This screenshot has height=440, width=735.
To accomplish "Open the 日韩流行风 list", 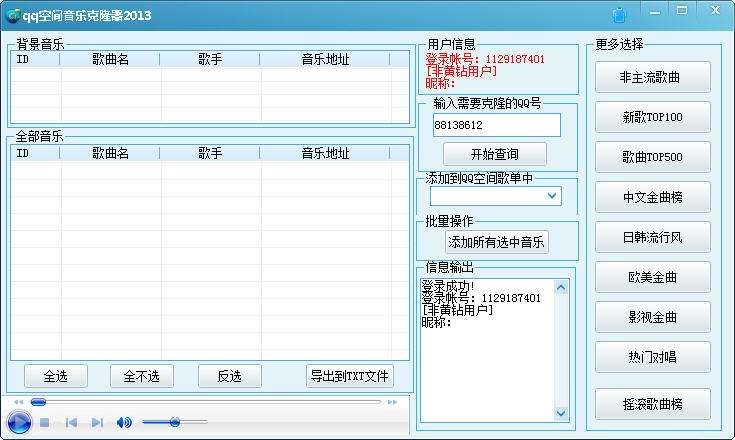I will click(652, 238).
